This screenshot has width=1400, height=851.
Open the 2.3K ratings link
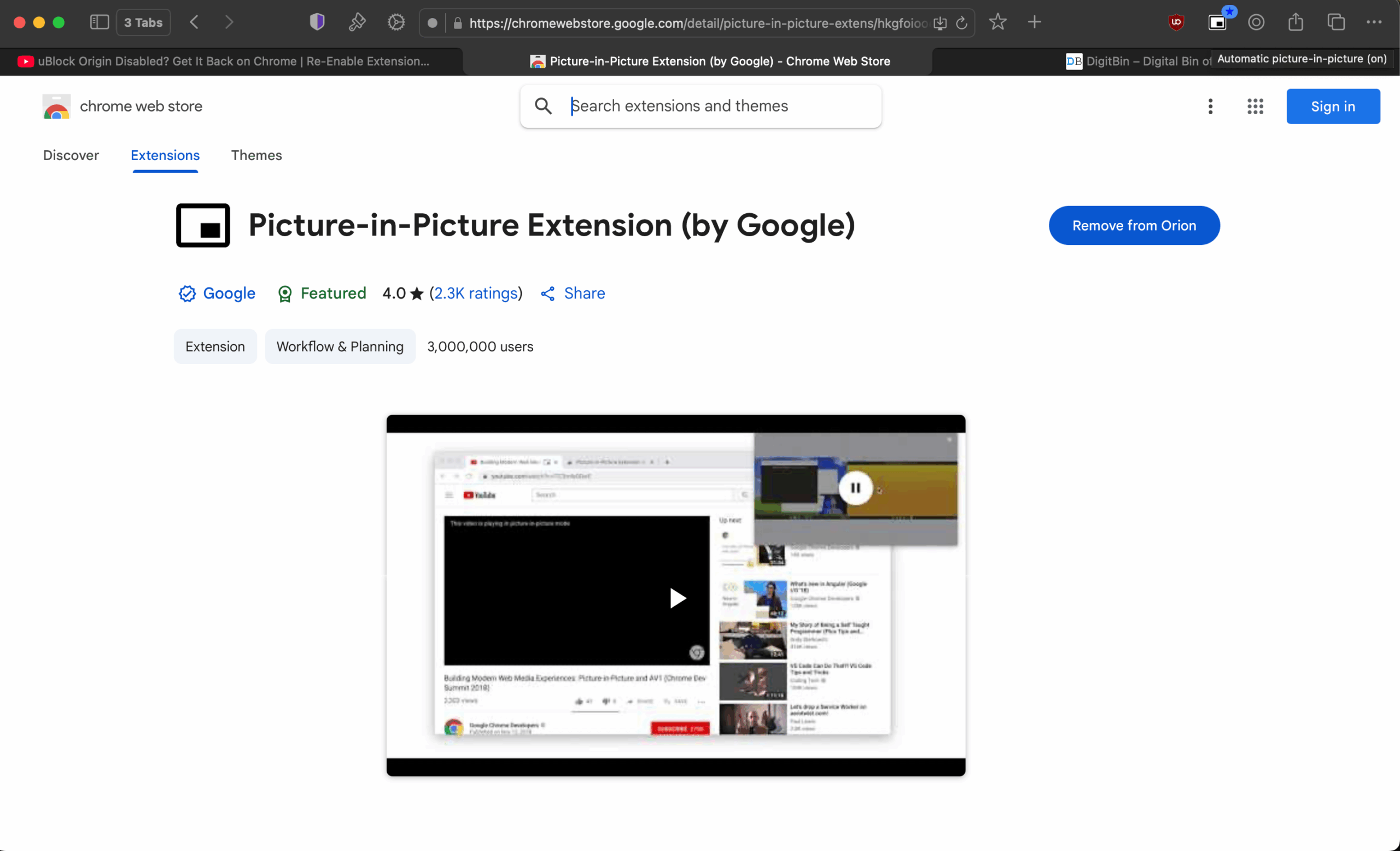(x=476, y=294)
